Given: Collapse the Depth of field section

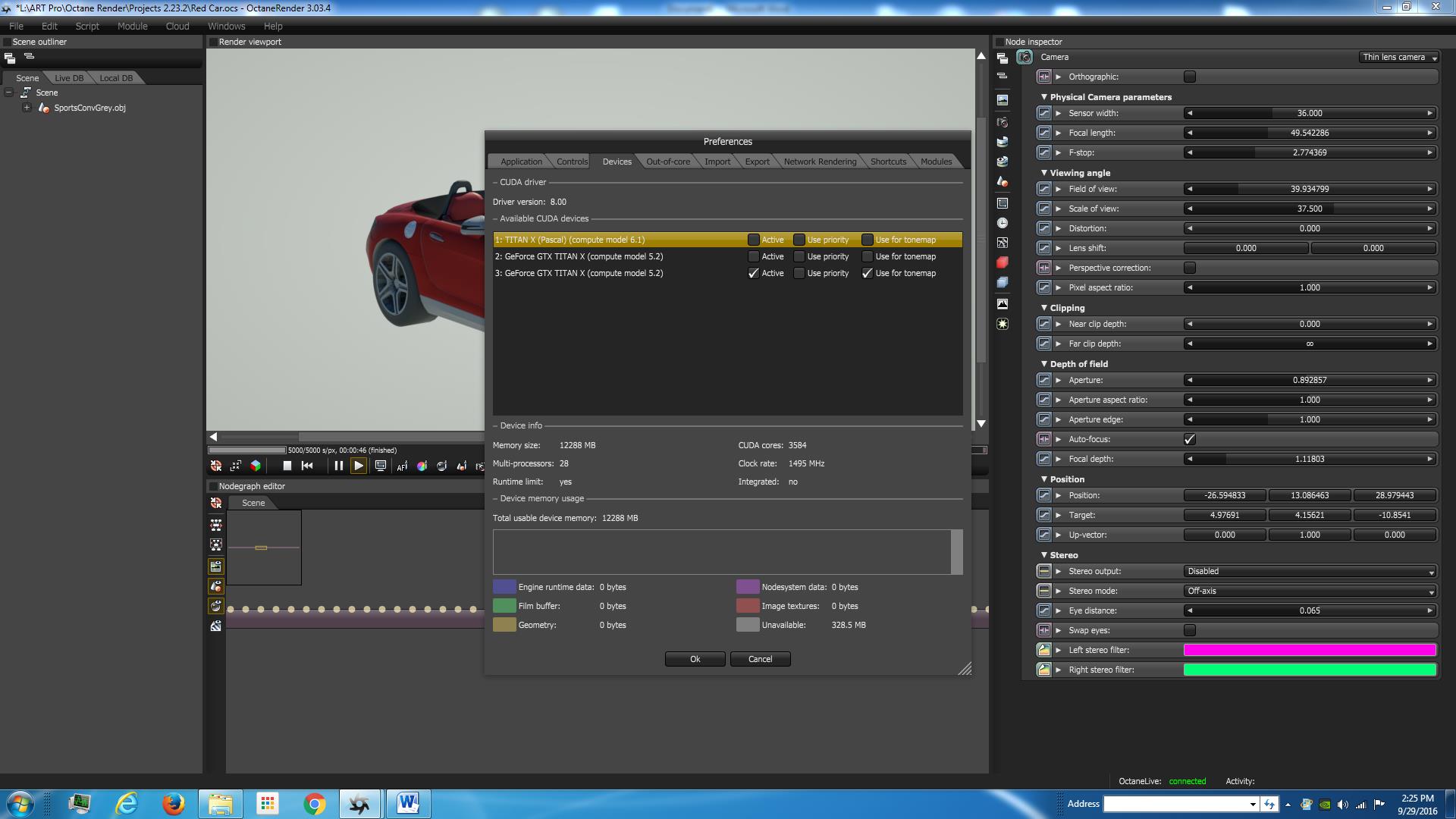Looking at the screenshot, I should click(1044, 364).
